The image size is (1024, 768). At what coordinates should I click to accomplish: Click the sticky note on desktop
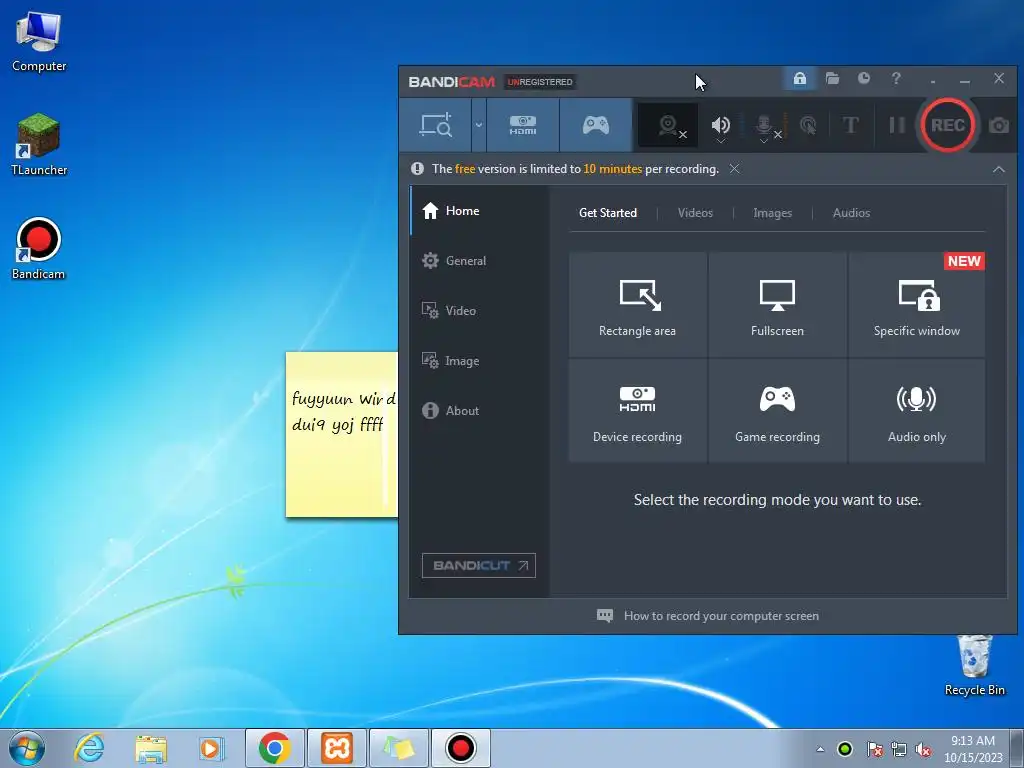coord(342,434)
